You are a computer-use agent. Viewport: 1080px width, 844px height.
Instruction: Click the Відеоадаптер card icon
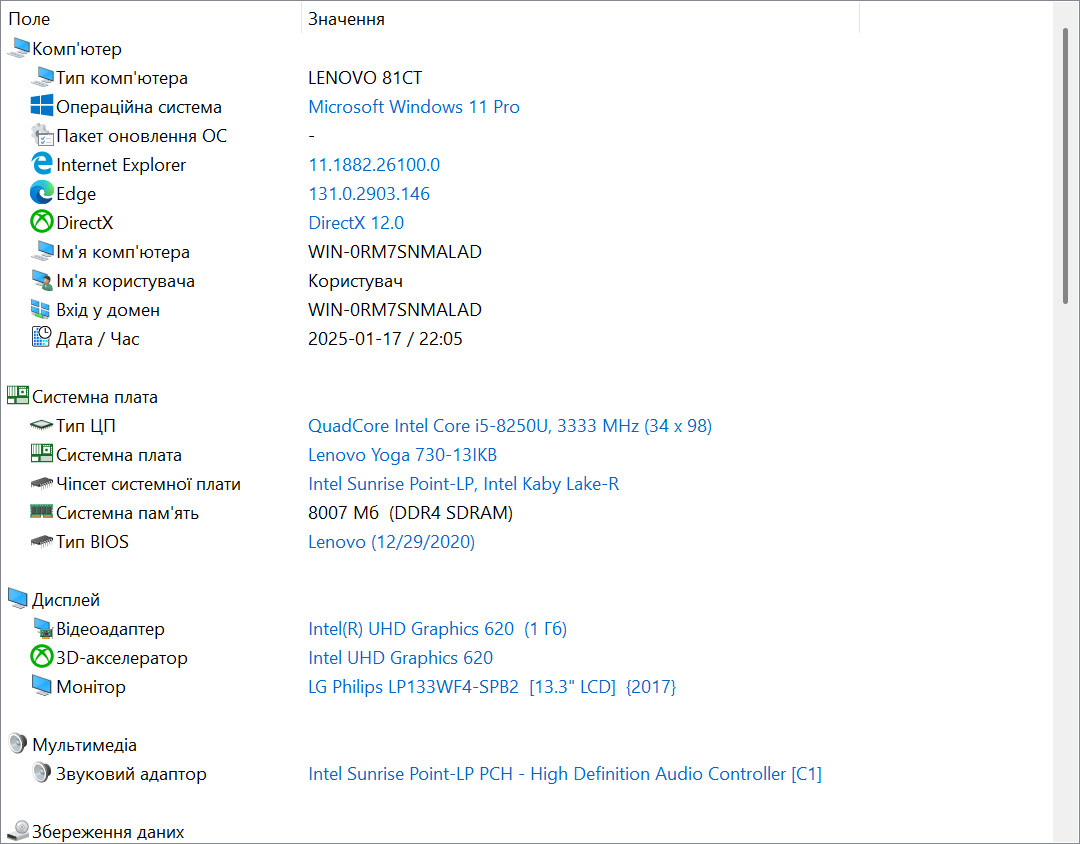pyautogui.click(x=42, y=628)
